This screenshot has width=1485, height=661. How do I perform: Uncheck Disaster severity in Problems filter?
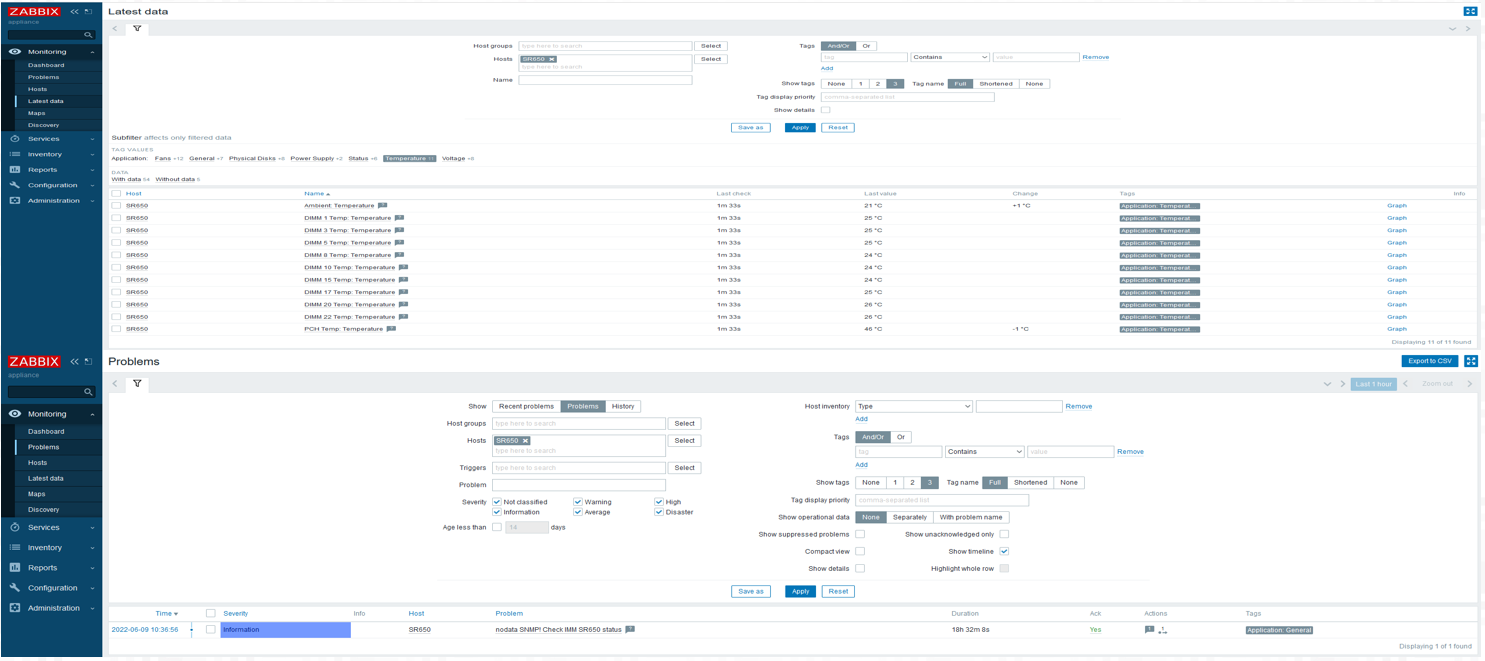(x=659, y=512)
